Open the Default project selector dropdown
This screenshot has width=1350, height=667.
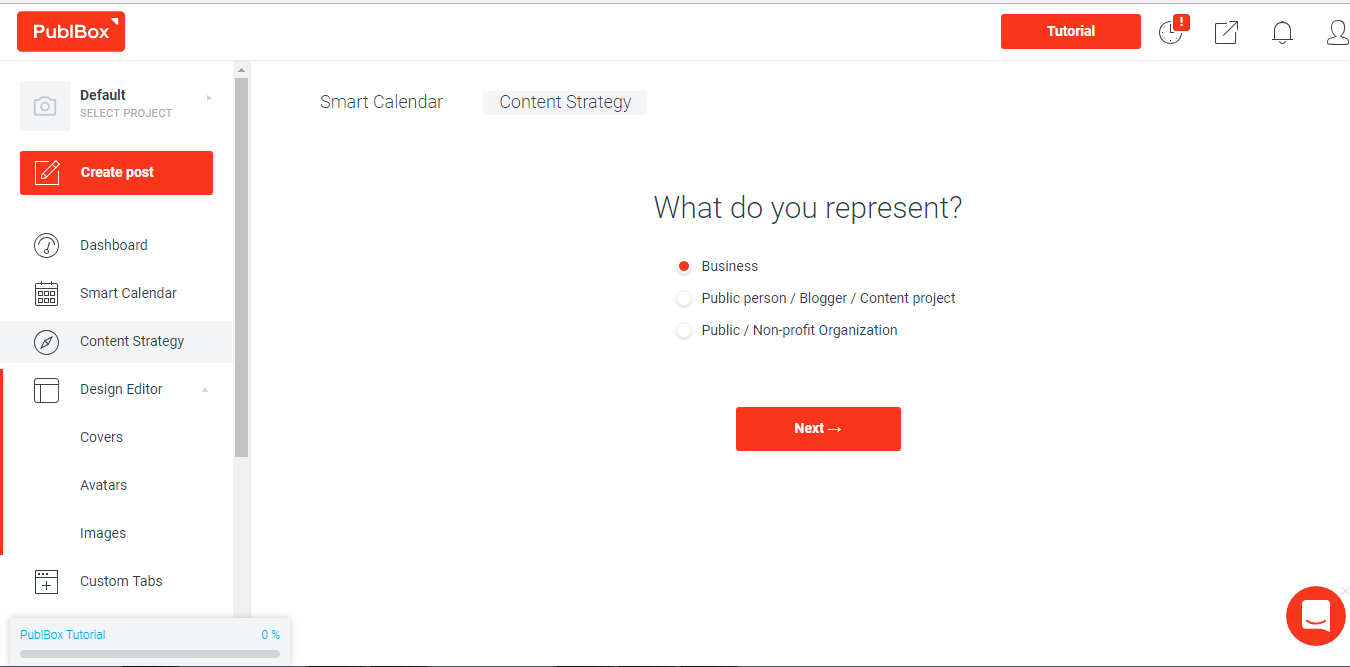click(x=209, y=98)
